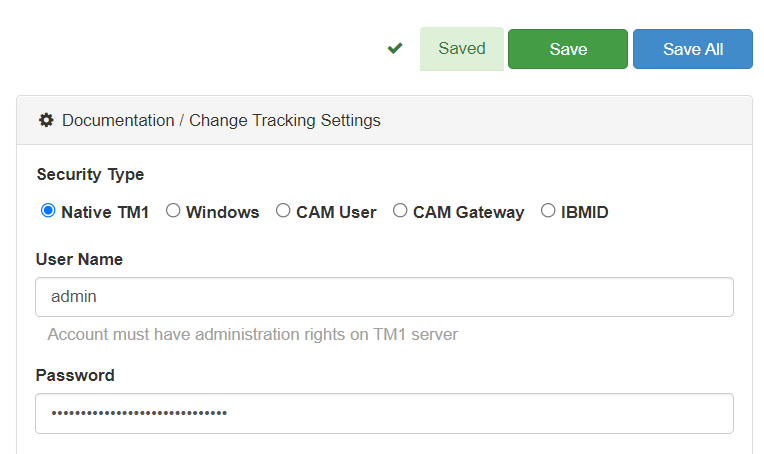Viewport: 764px width, 454px height.
Task: Click into the masked Password field
Action: tap(384, 413)
